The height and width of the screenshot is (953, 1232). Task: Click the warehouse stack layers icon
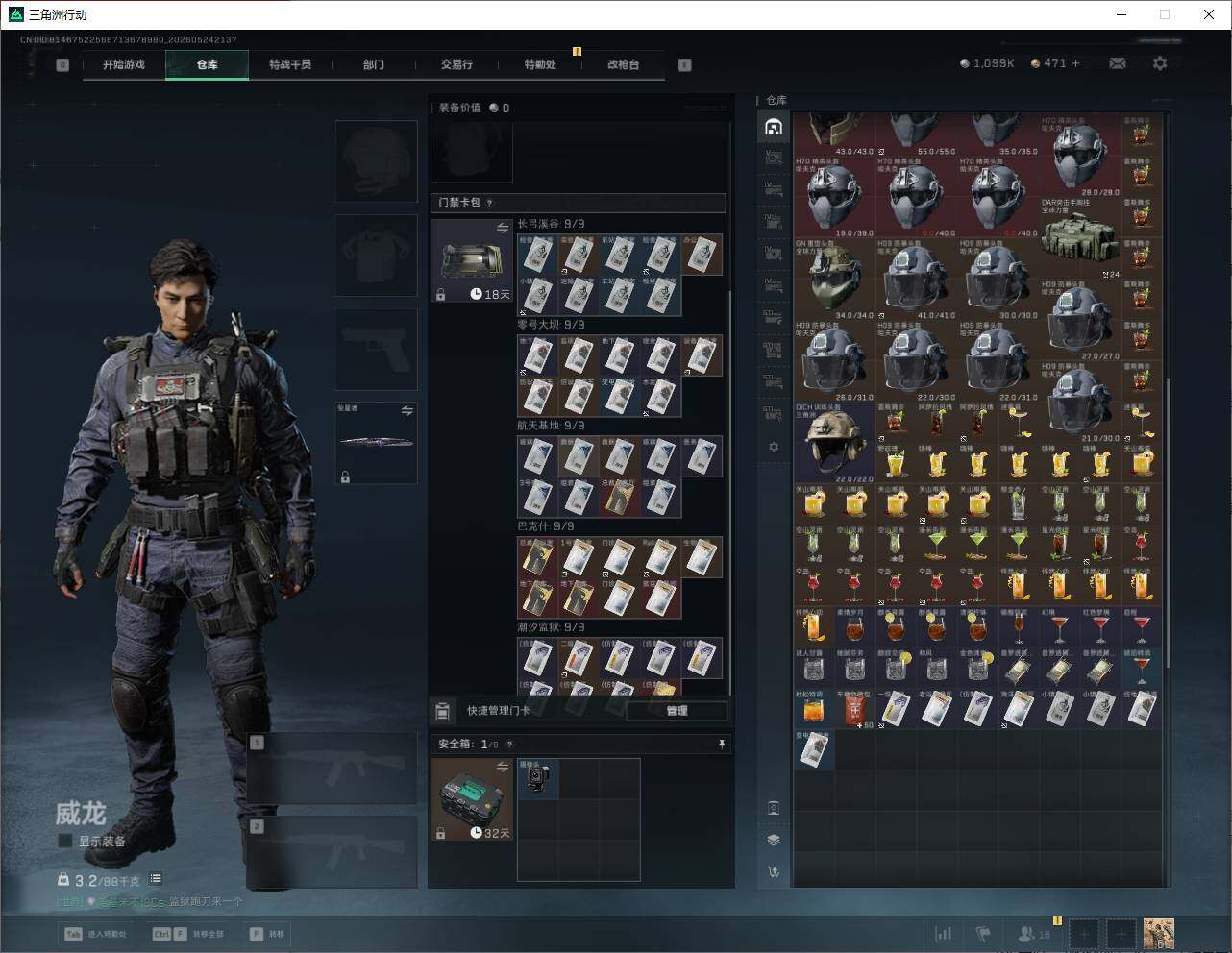774,840
